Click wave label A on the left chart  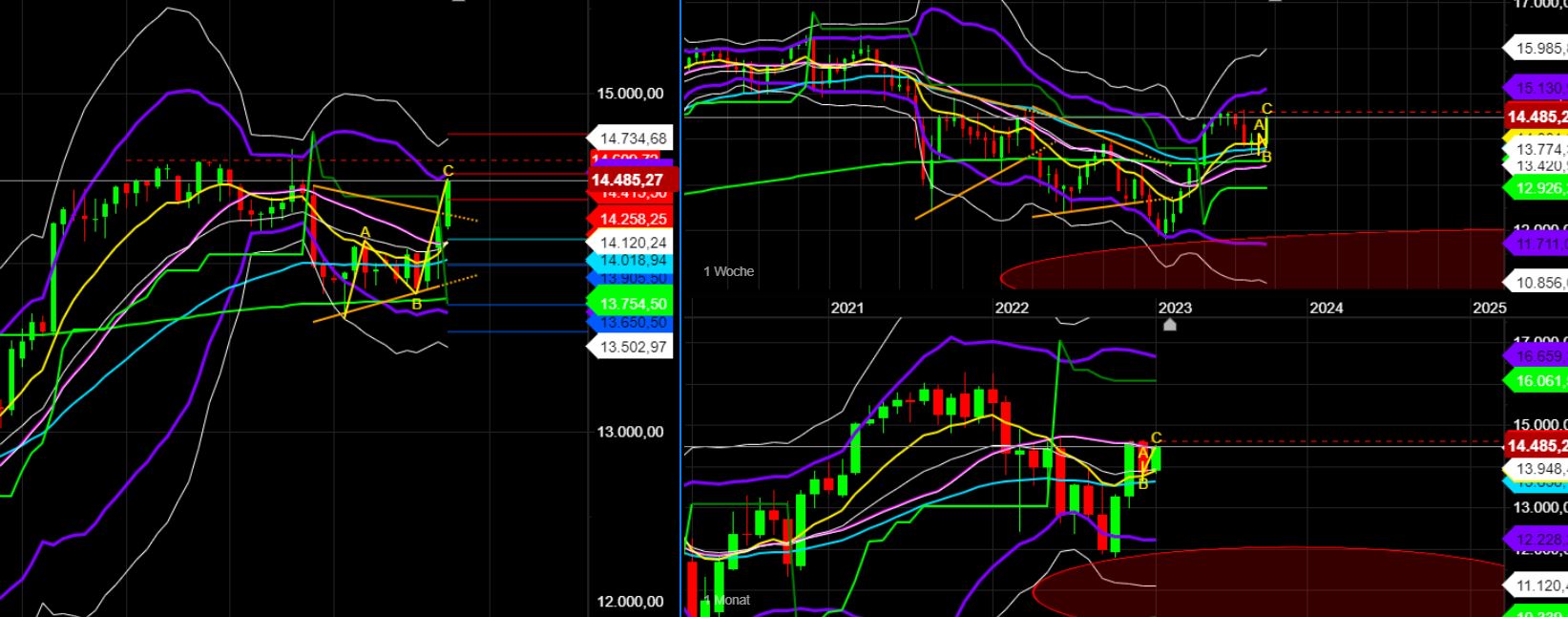(365, 233)
